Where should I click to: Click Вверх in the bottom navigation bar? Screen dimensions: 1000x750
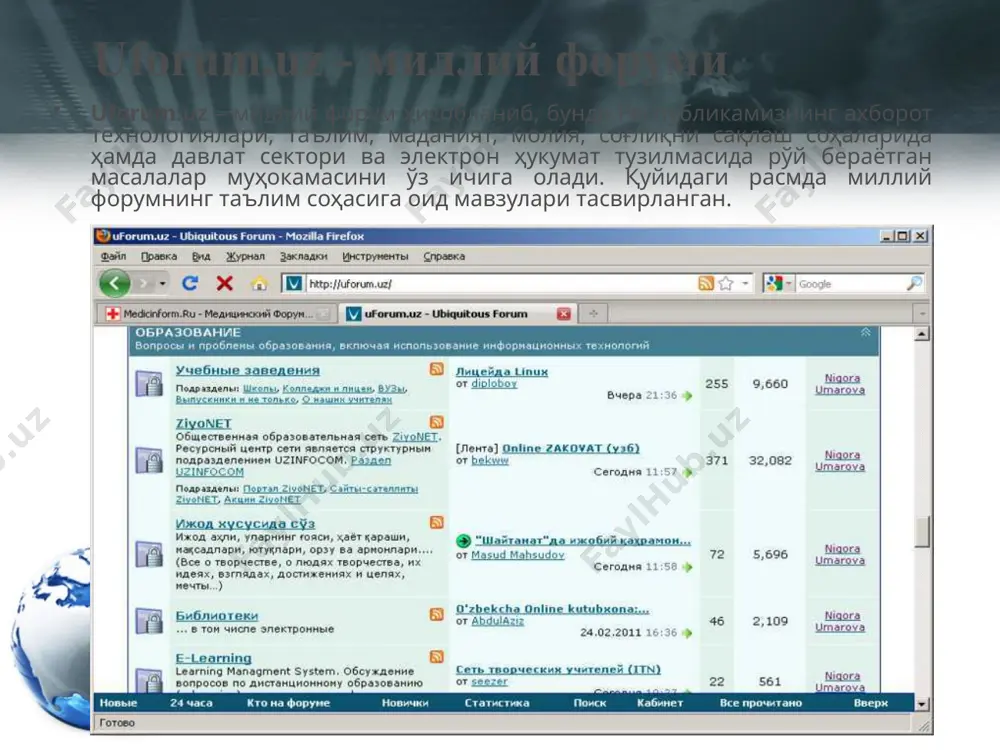click(870, 703)
